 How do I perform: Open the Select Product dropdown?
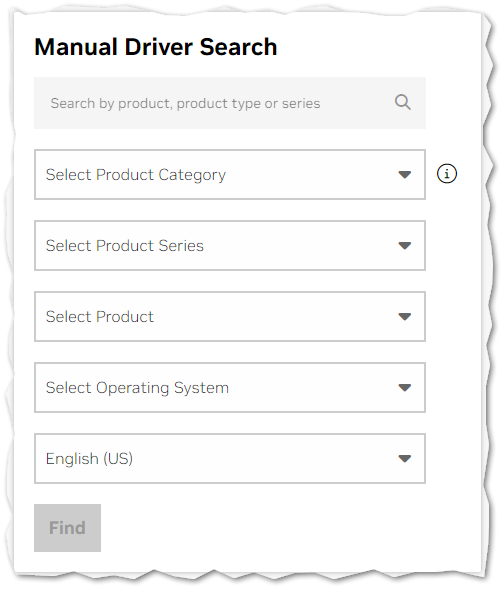point(230,317)
